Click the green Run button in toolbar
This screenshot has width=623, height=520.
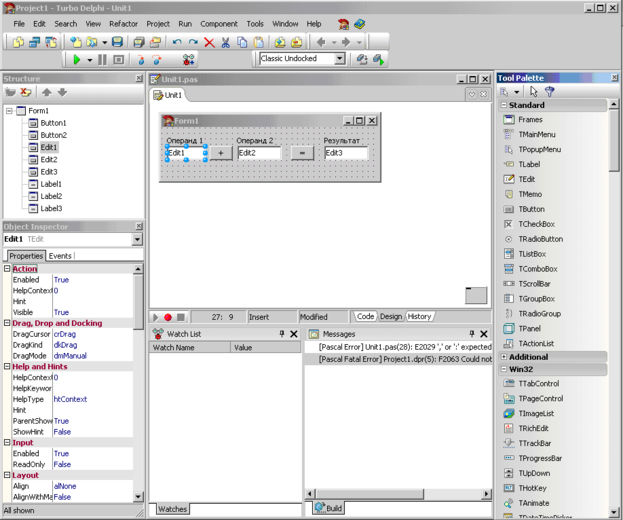click(x=76, y=60)
